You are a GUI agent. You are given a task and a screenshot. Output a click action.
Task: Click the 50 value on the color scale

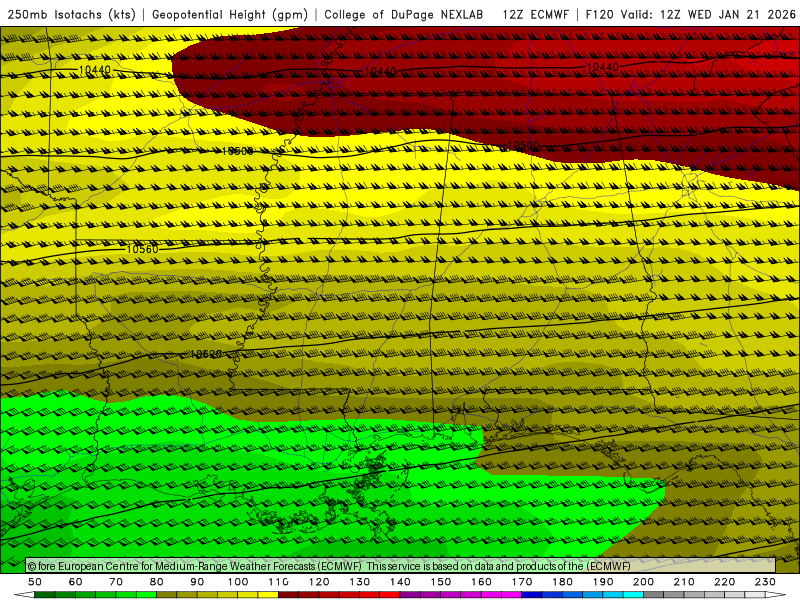[35, 582]
